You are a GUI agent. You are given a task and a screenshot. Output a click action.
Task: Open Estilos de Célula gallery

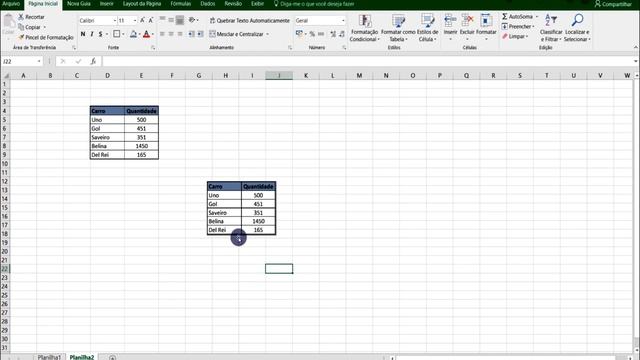[x=427, y=28]
